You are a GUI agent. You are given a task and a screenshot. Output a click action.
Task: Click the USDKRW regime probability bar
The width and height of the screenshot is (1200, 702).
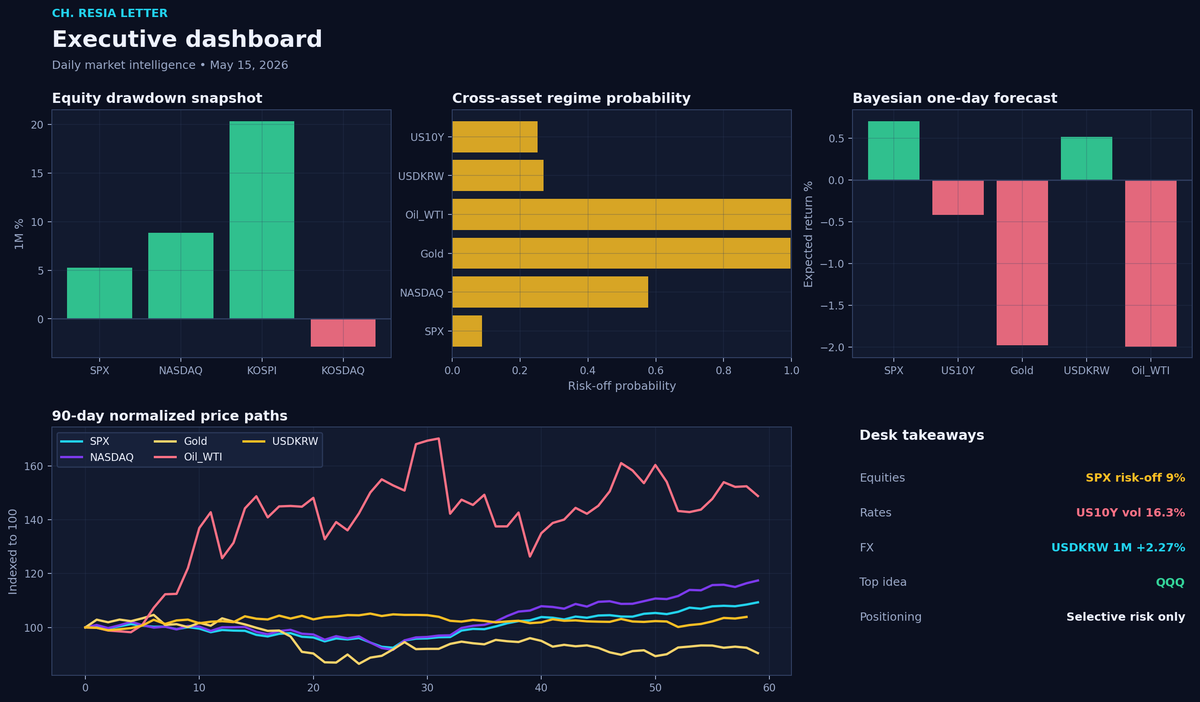point(498,176)
